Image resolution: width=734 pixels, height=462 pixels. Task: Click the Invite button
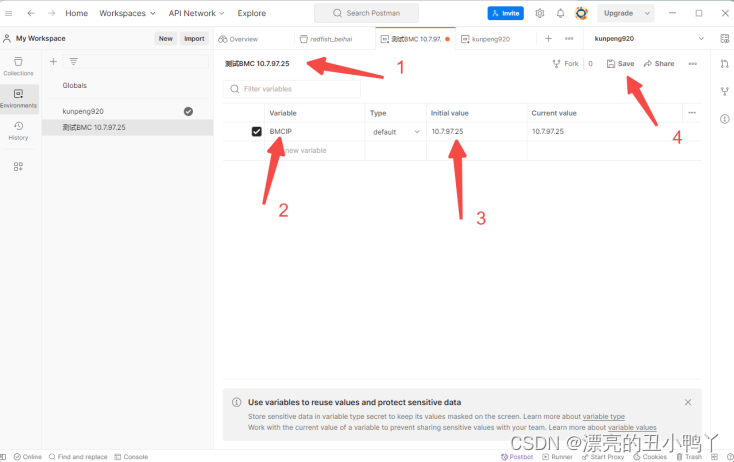(506, 13)
